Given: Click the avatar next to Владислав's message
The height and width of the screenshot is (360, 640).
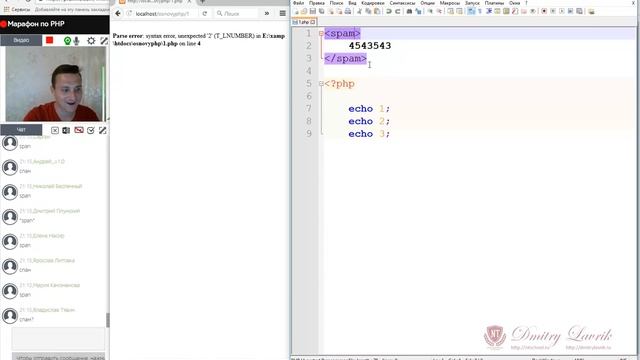Looking at the screenshot, I should (x=10, y=316).
